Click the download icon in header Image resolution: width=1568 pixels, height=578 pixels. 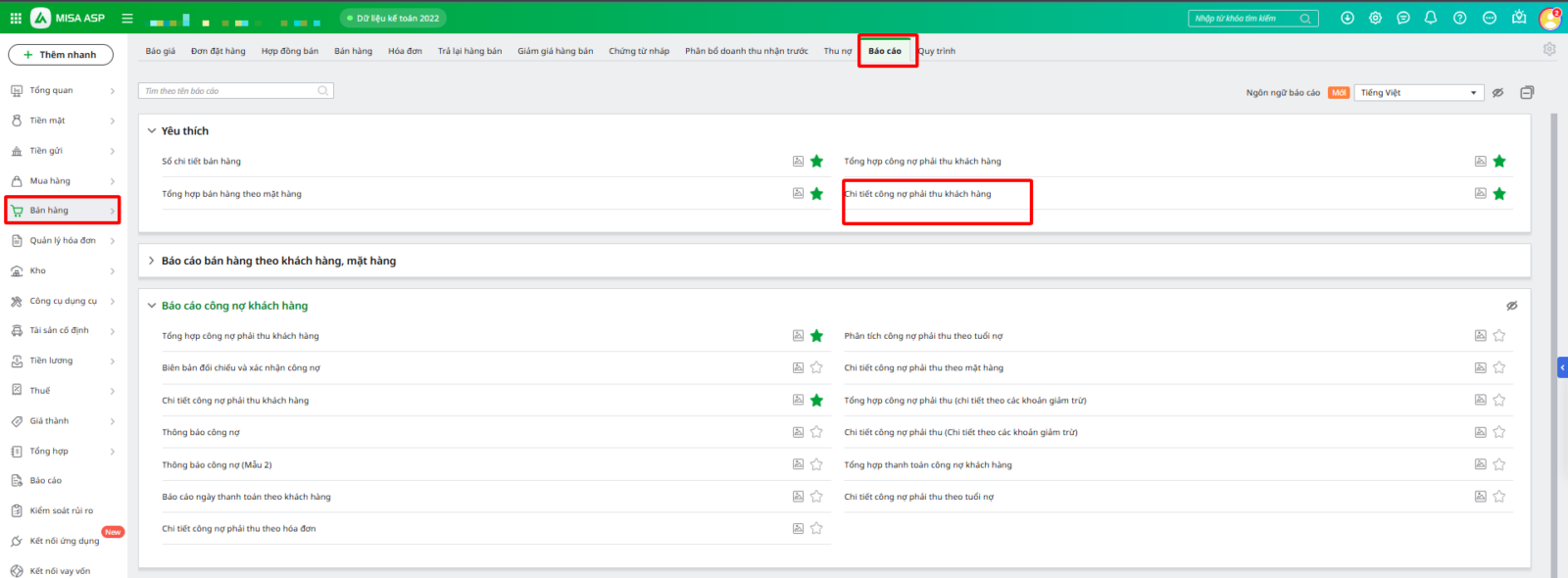1347,18
